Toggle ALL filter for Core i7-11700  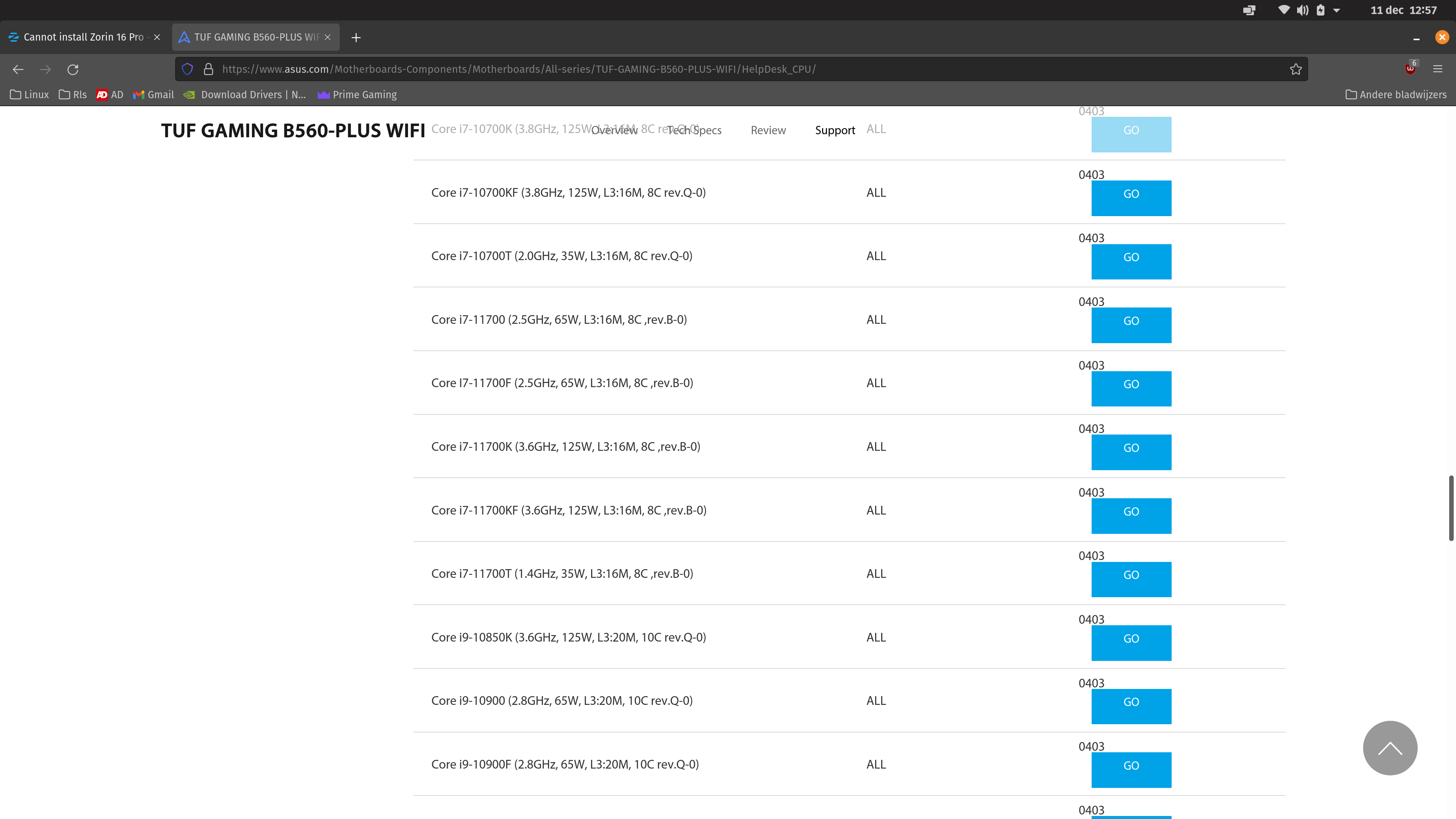(x=875, y=319)
